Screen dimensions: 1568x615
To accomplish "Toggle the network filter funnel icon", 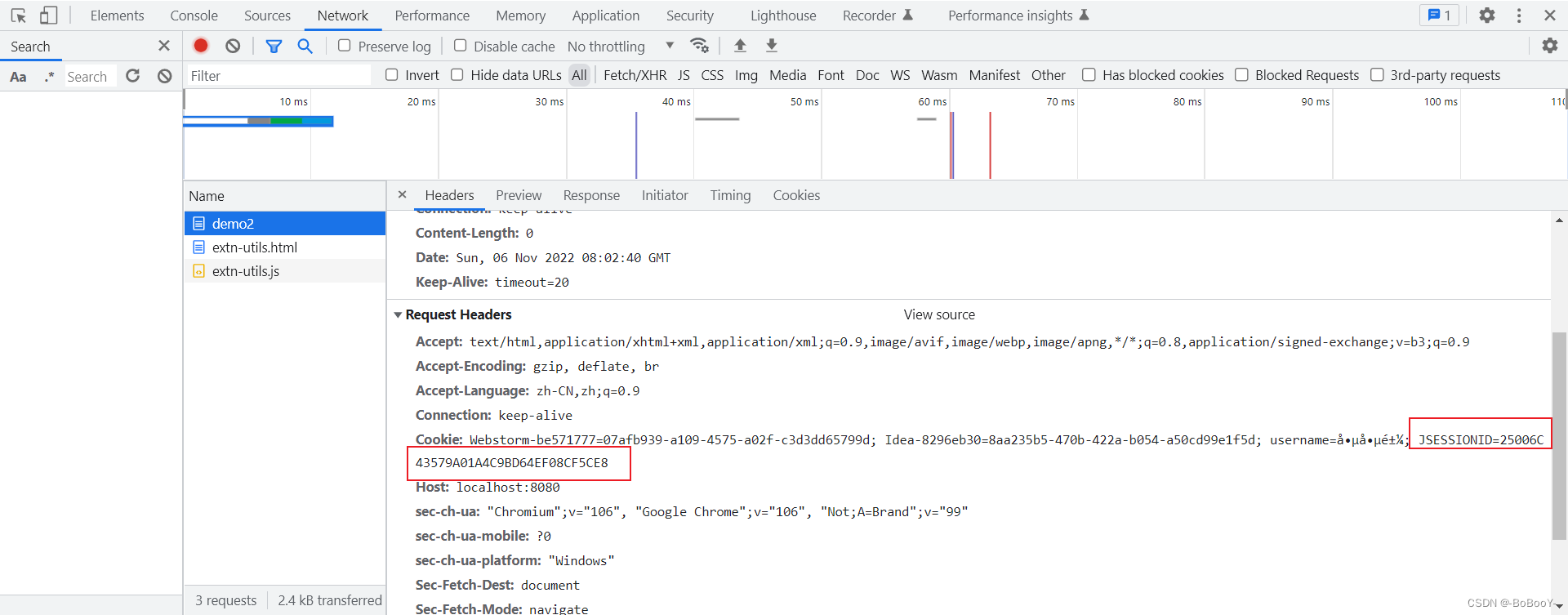I will [274, 46].
